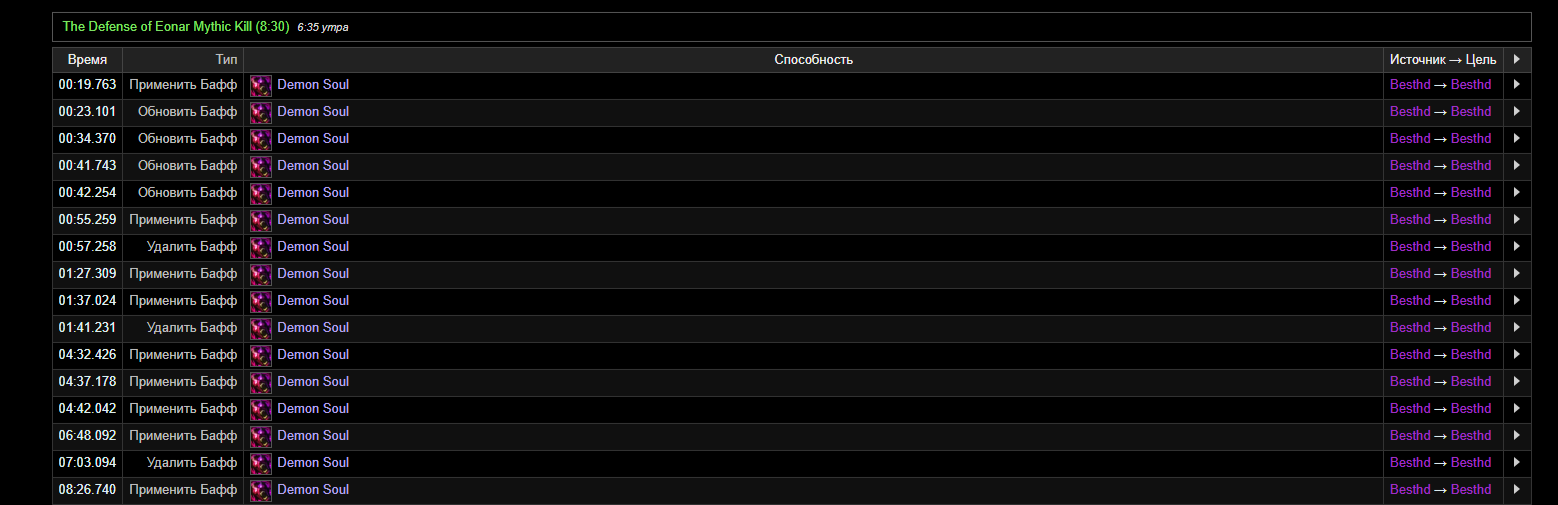Image resolution: width=1558 pixels, height=505 pixels.
Task: Click Demon Soul icon at 00:34.370
Action: coord(261,140)
